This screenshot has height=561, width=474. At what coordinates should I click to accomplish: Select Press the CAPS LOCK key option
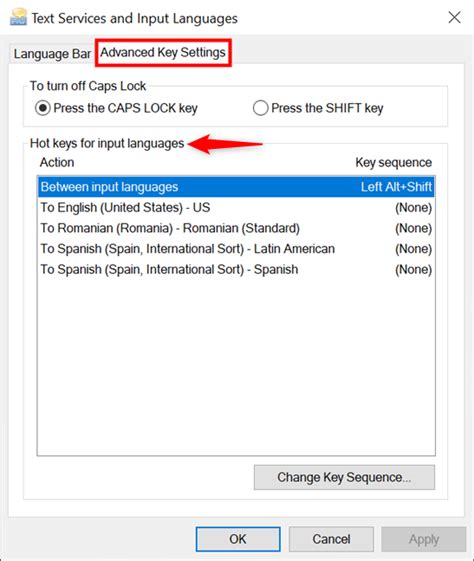point(116,108)
